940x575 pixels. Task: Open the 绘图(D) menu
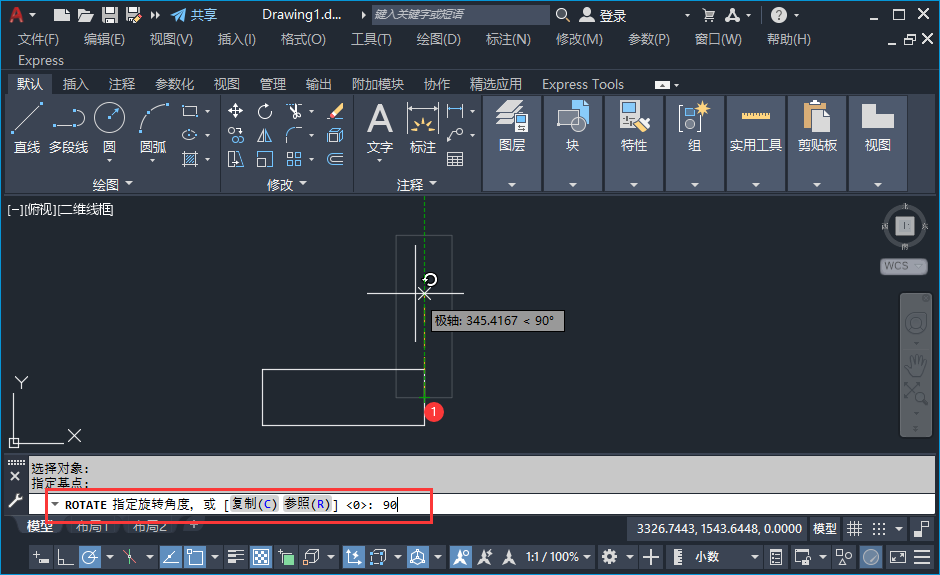coord(438,40)
